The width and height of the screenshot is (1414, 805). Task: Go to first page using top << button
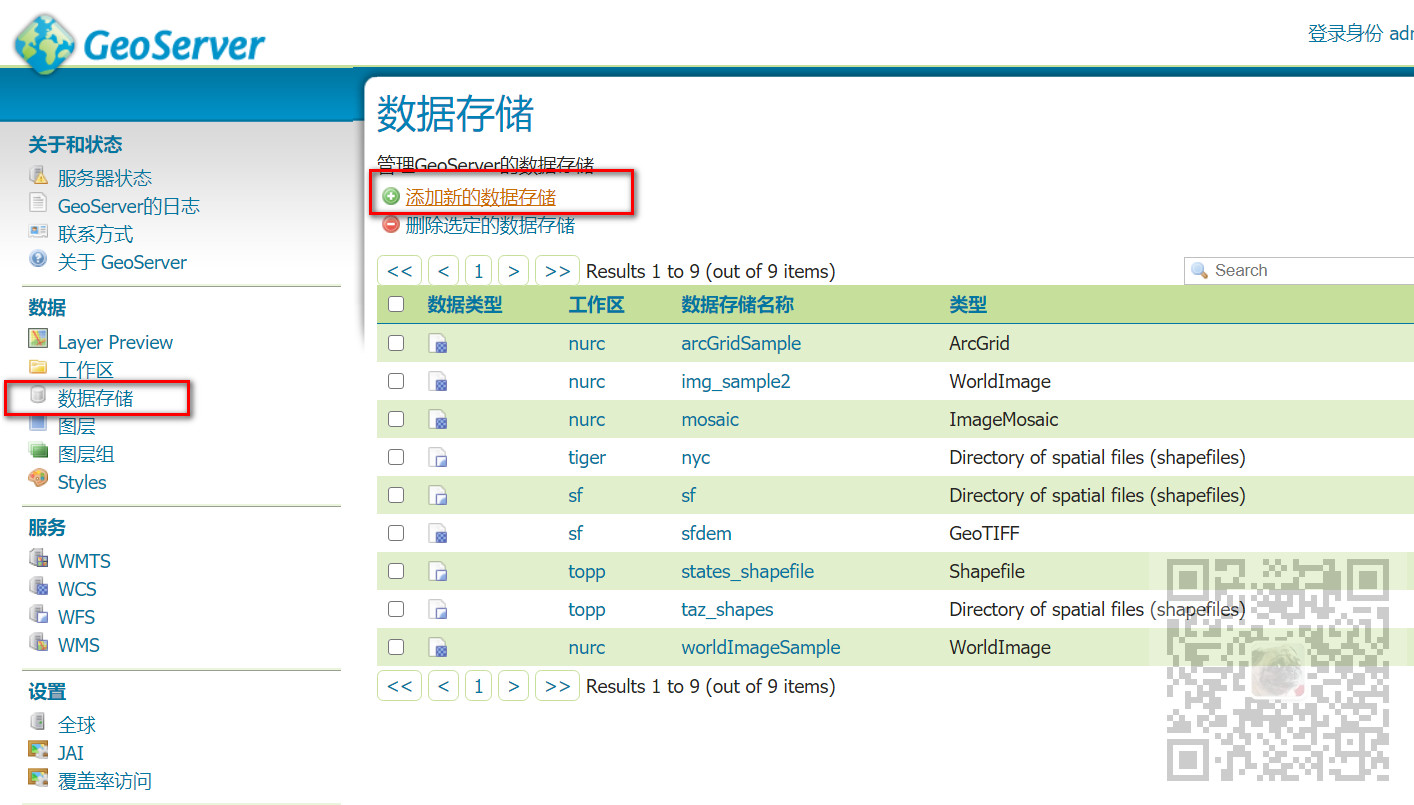coord(399,271)
